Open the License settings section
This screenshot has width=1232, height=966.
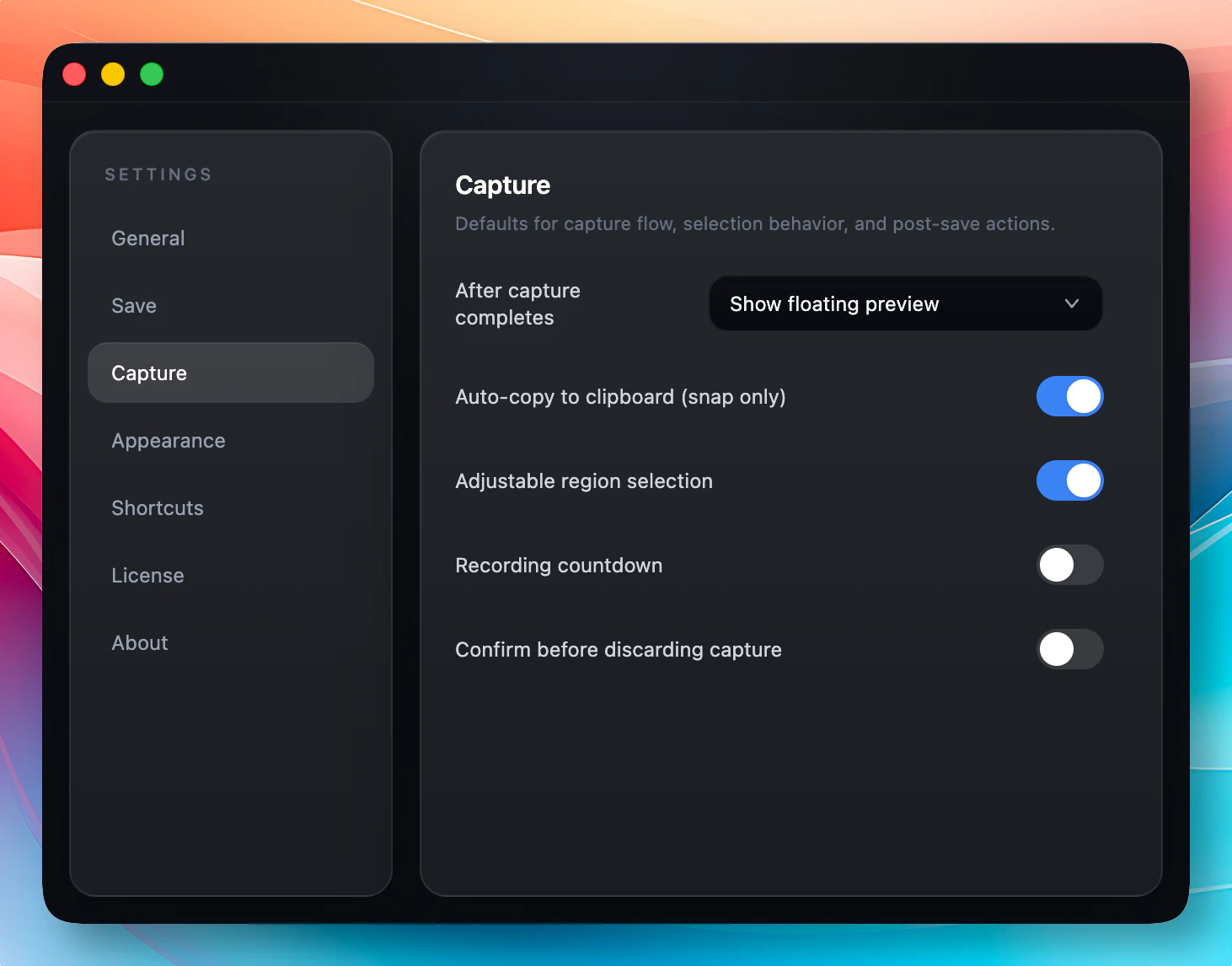click(x=147, y=575)
